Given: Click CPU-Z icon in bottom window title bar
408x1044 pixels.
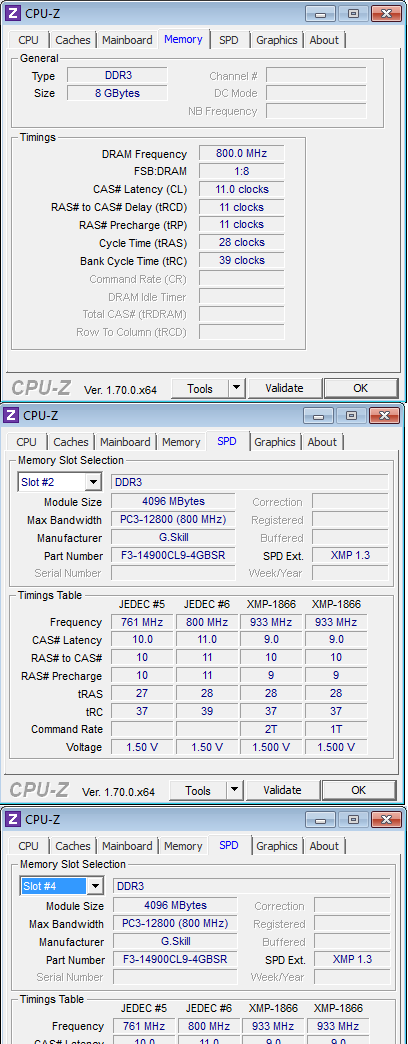Looking at the screenshot, I should (13, 819).
